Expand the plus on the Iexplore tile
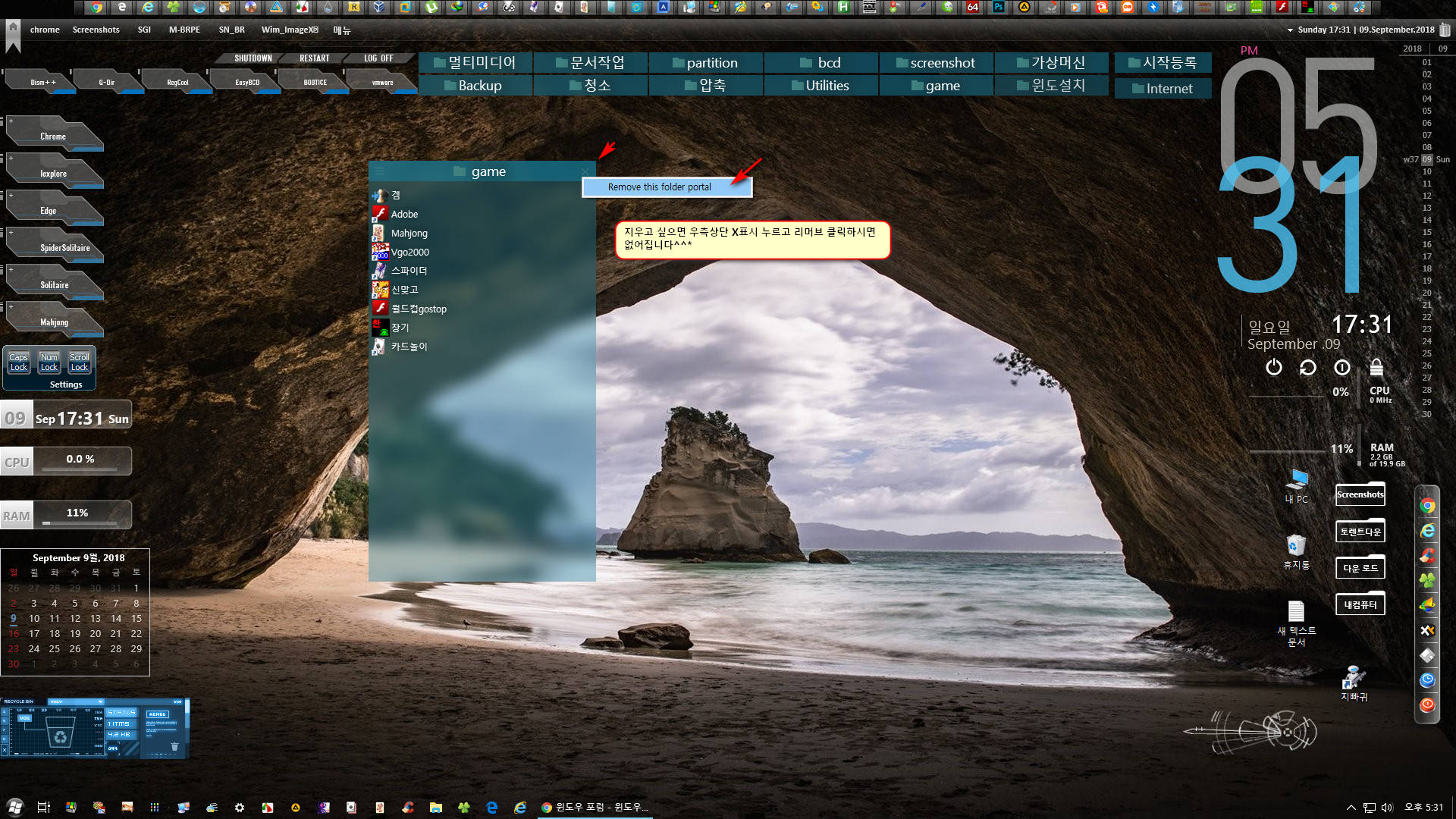 (x=11, y=158)
